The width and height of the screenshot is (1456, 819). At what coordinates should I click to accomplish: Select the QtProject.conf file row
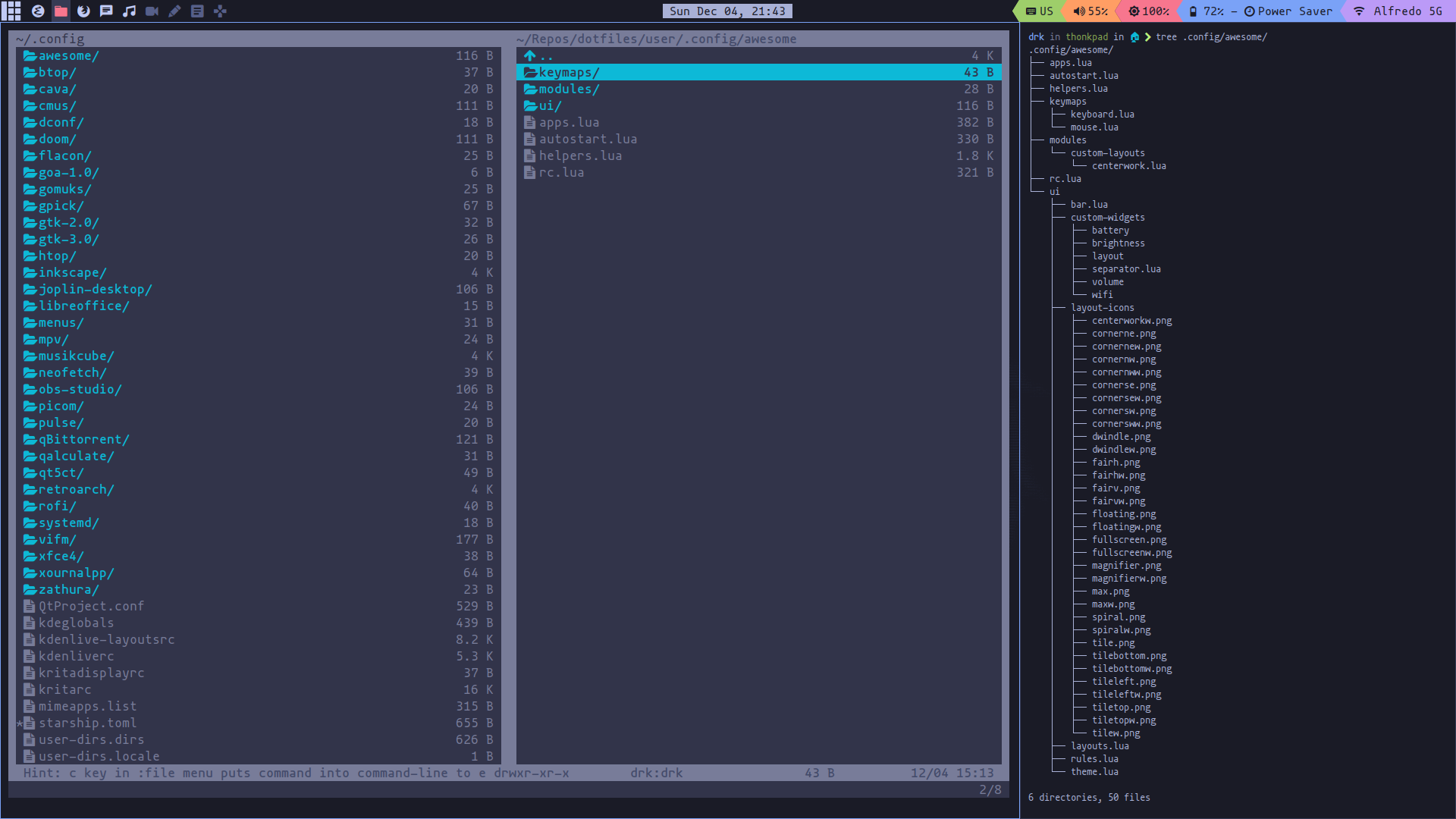pyautogui.click(x=259, y=606)
